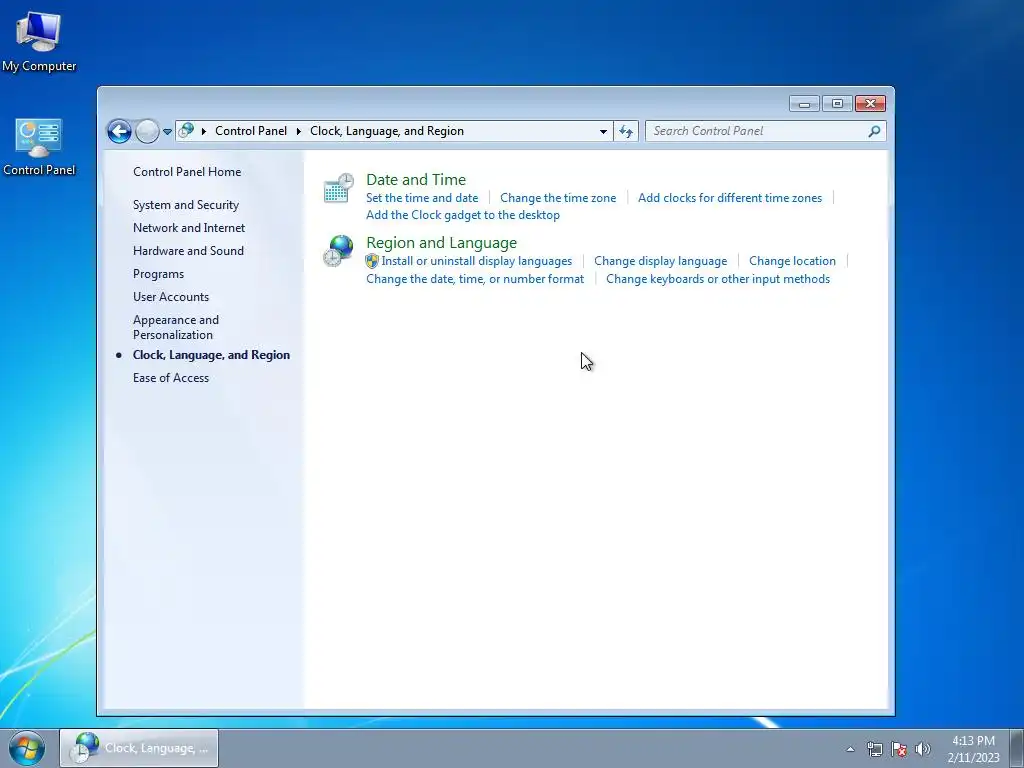The width and height of the screenshot is (1024, 768).
Task: Click Change location link
Action: click(x=792, y=261)
